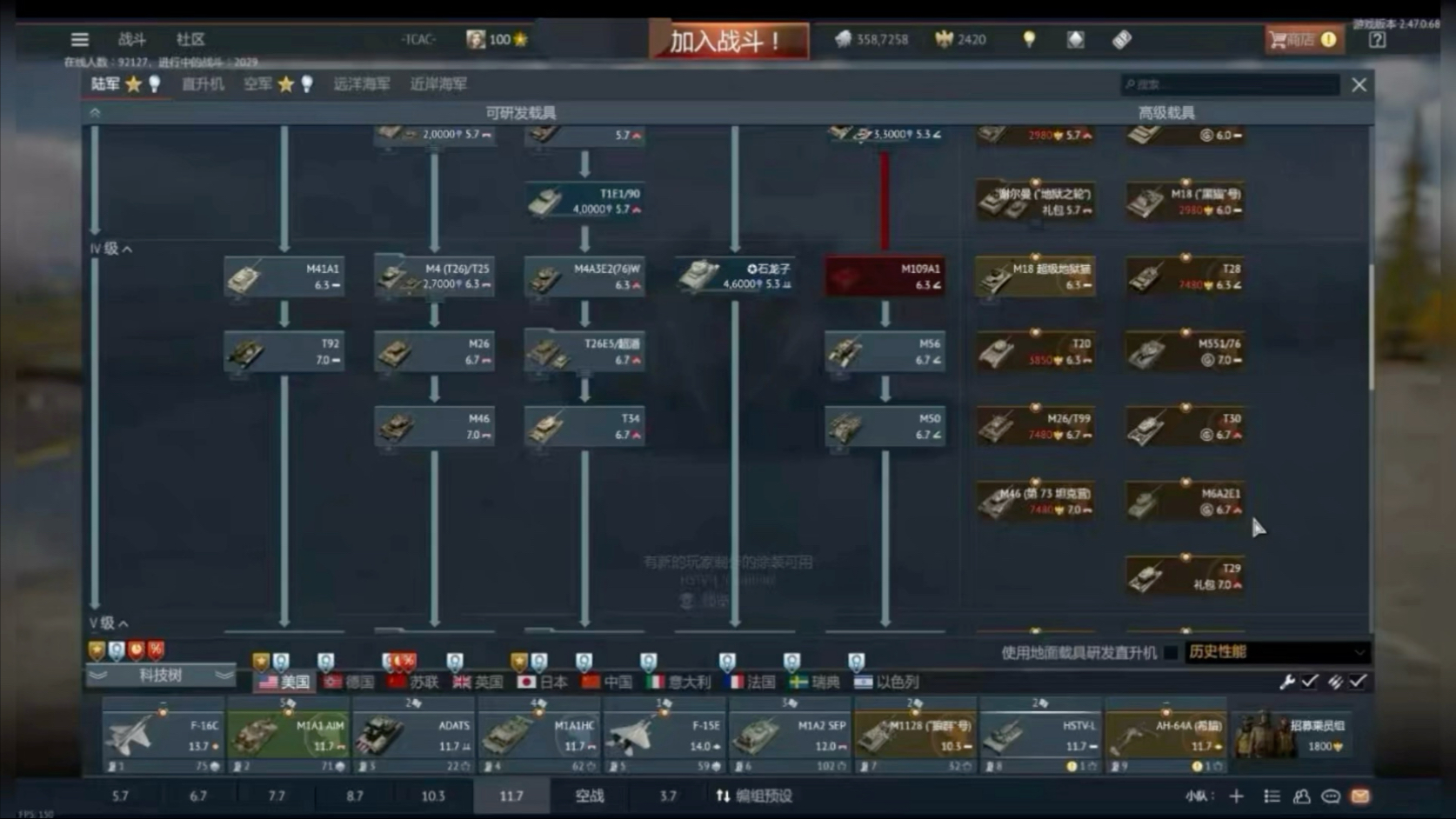The image size is (1456, 819).
Task: Click the white crate inventory icon in the top bar
Action: click(1076, 39)
